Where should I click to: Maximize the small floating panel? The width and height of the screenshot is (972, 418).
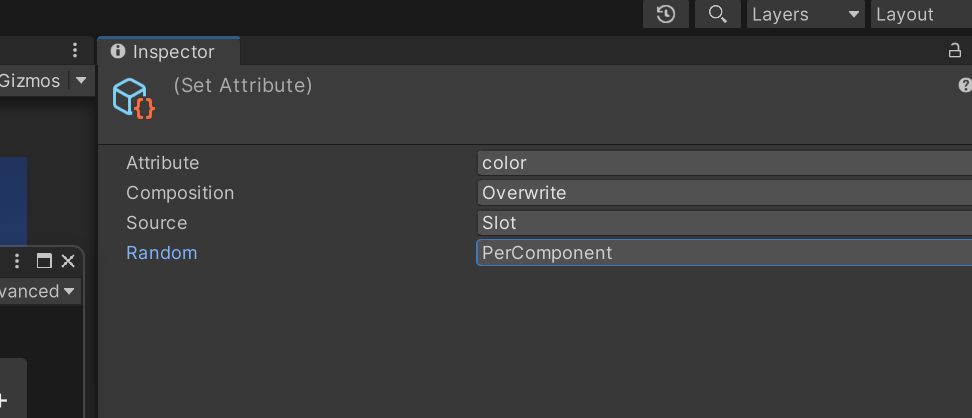[44, 261]
